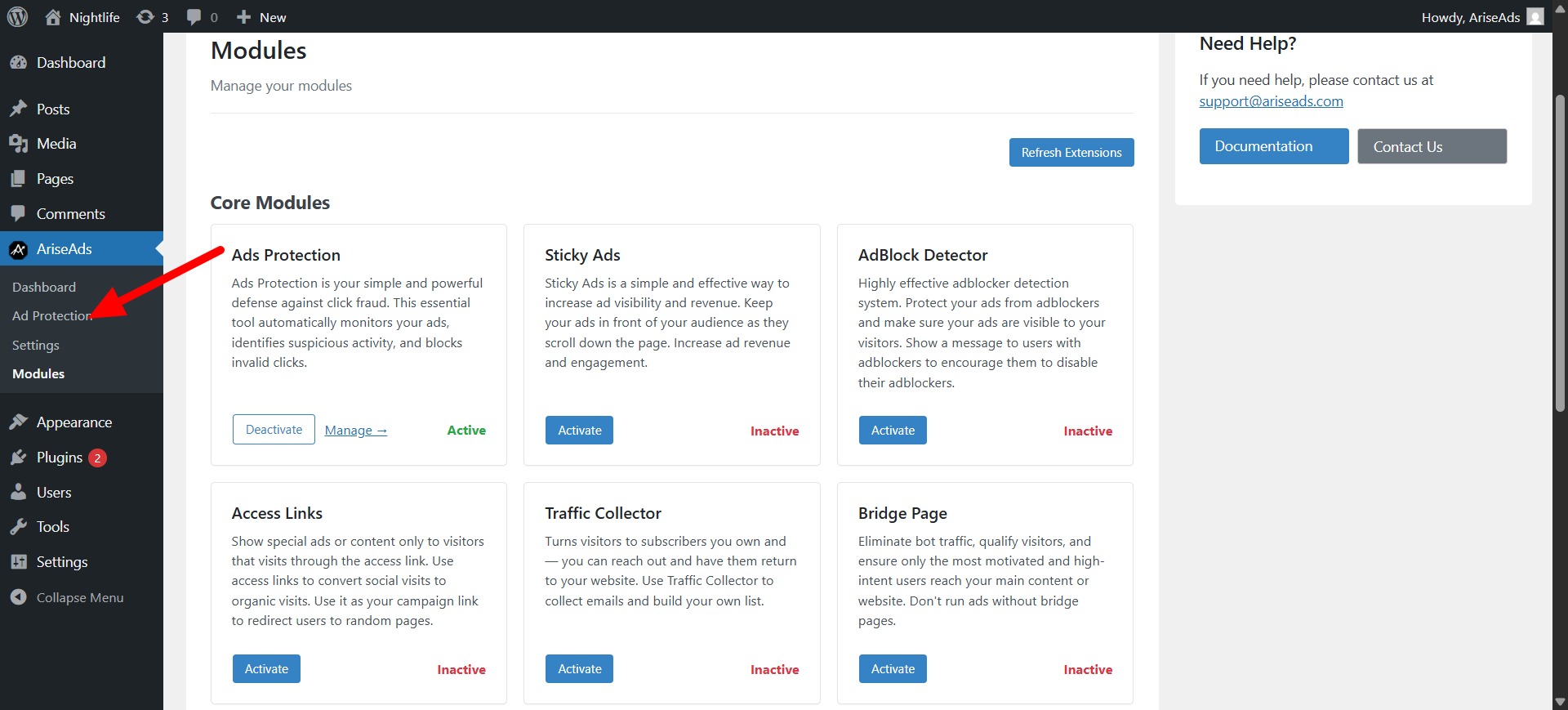Activate the Bridge Page module

coord(893,669)
